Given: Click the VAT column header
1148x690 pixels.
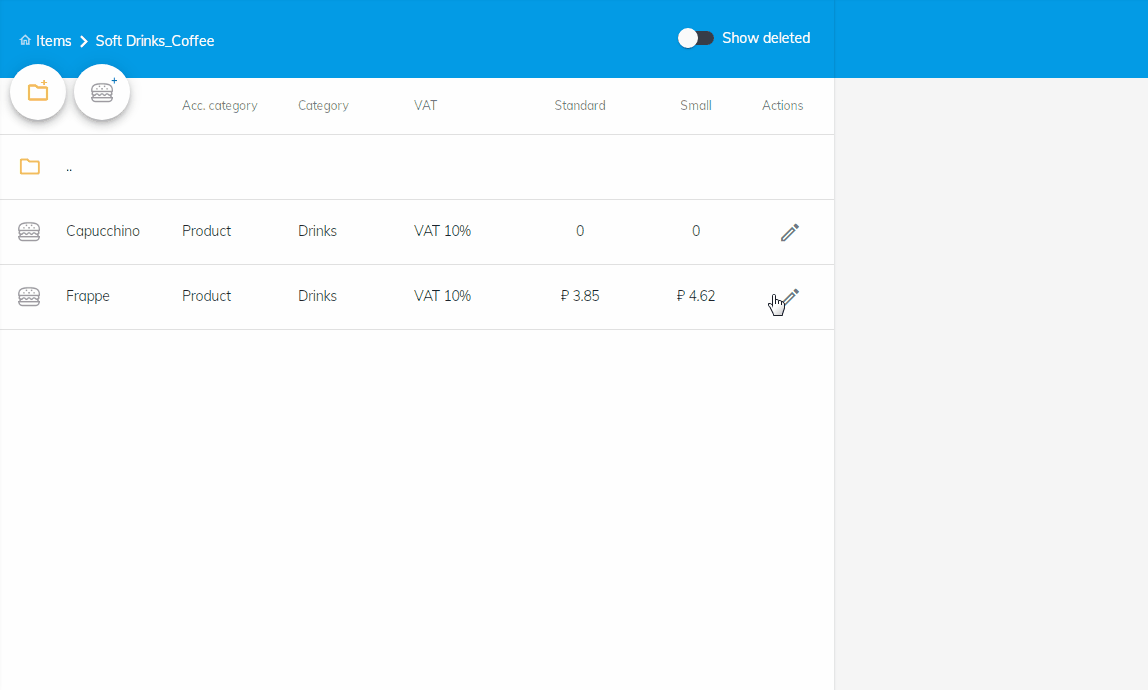Looking at the screenshot, I should 425,106.
